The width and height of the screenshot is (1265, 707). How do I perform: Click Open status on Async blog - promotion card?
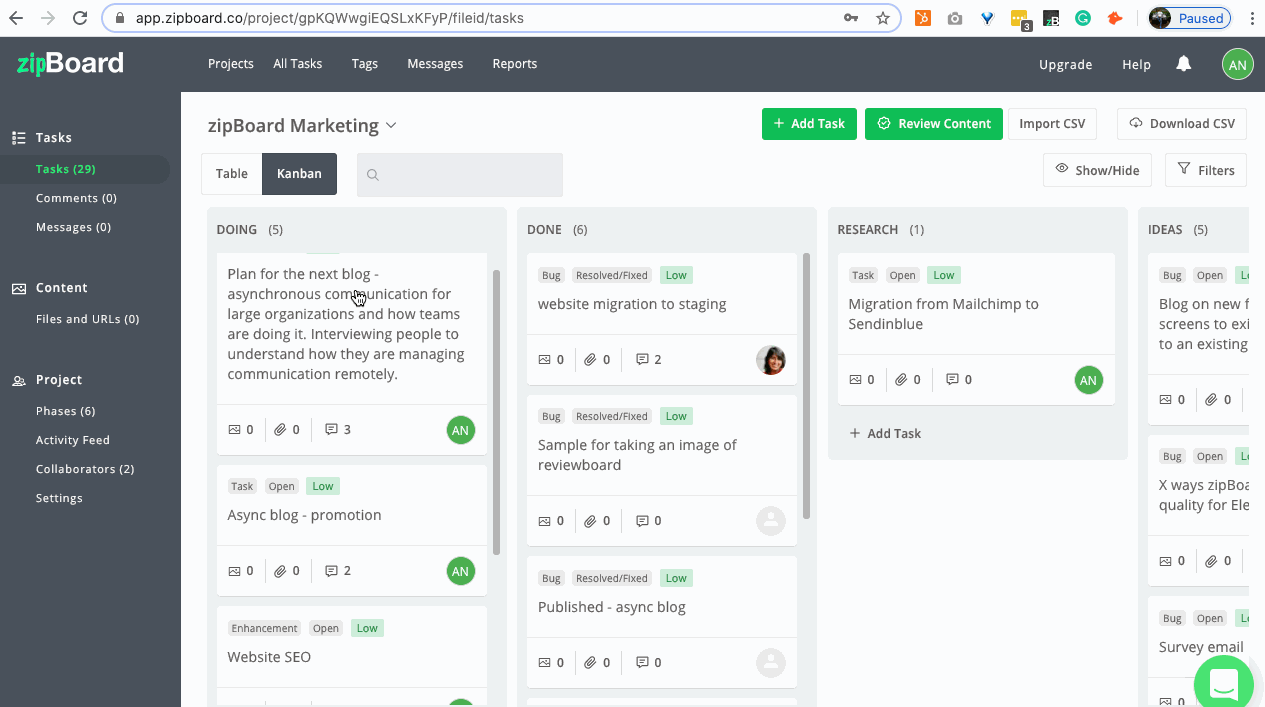(281, 486)
